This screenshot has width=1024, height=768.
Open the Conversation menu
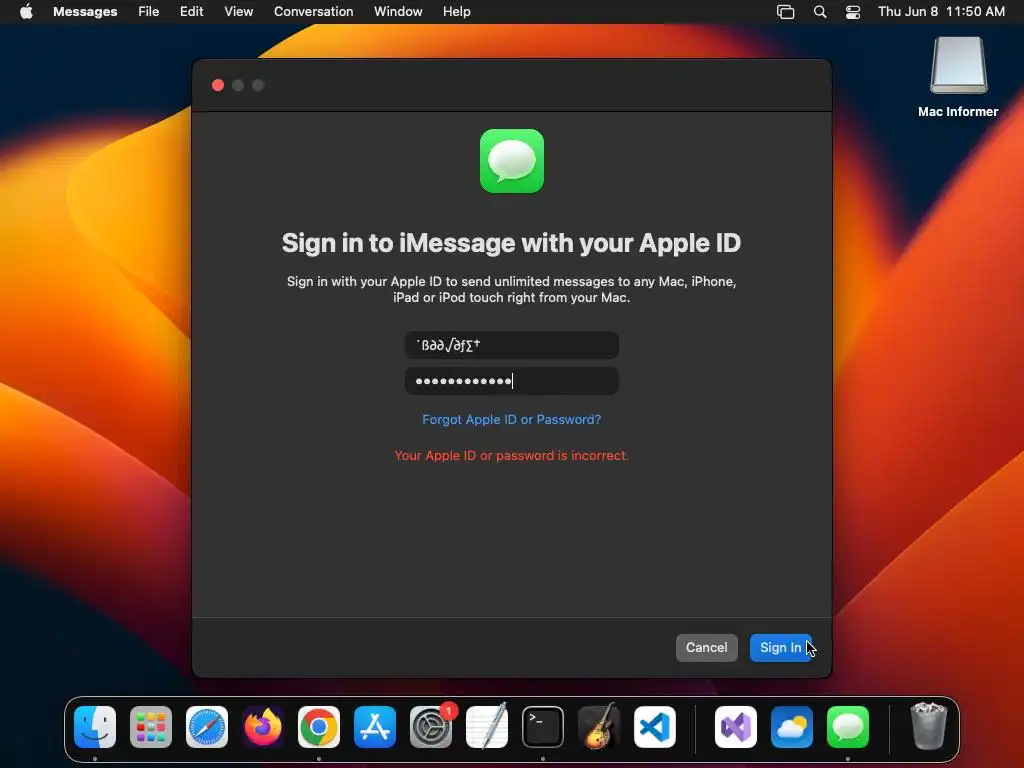pyautogui.click(x=313, y=12)
